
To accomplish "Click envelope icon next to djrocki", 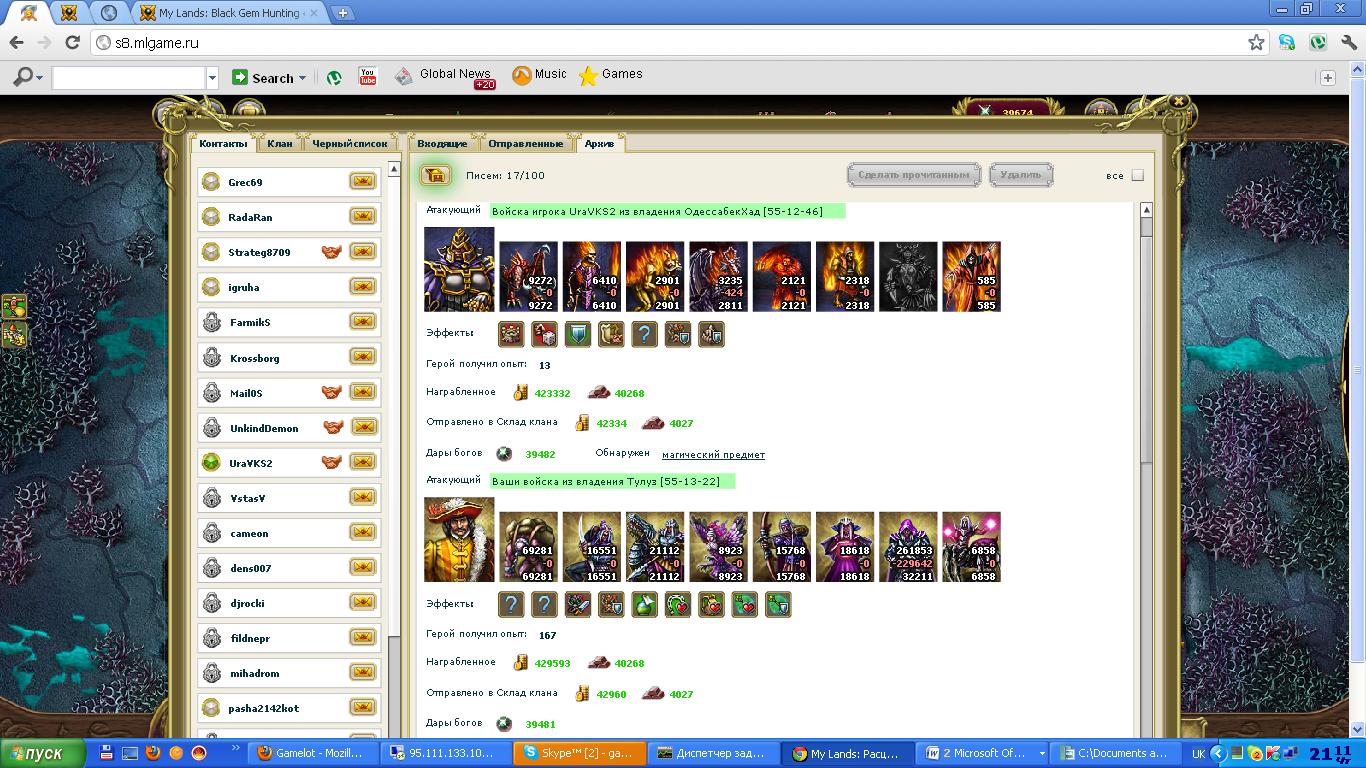I will coord(362,603).
